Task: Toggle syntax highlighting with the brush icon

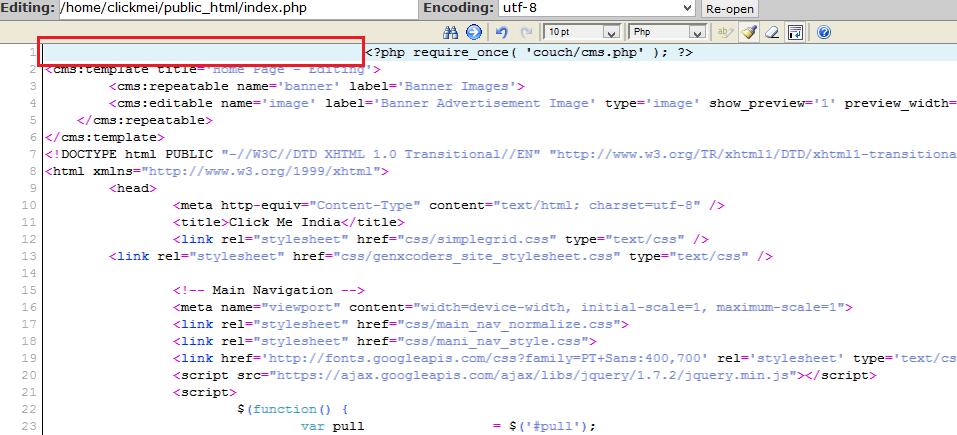Action: [x=749, y=32]
